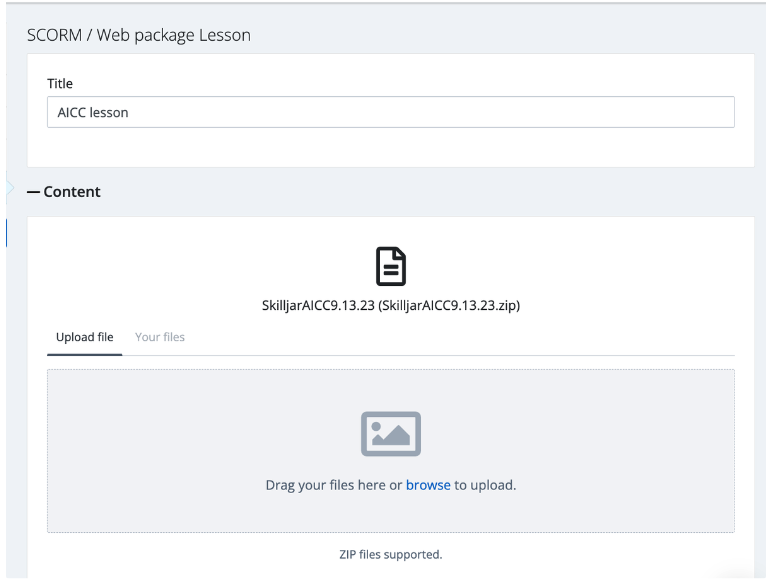Click the "ZIP files supported." note

390,554
